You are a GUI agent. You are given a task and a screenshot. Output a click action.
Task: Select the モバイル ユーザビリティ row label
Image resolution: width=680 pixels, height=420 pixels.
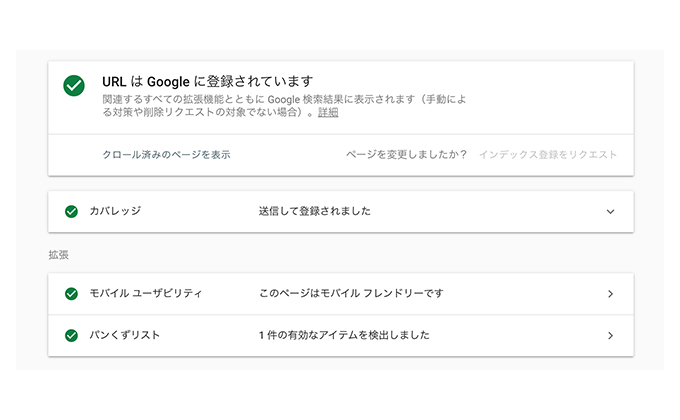coord(146,293)
